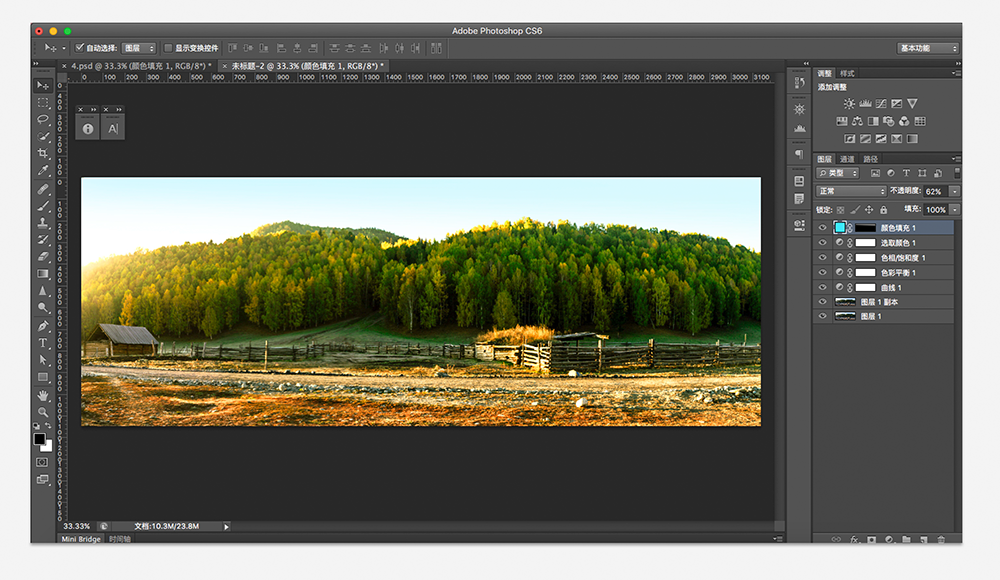
Task: Swap foreground and background colors
Action: (x=48, y=426)
